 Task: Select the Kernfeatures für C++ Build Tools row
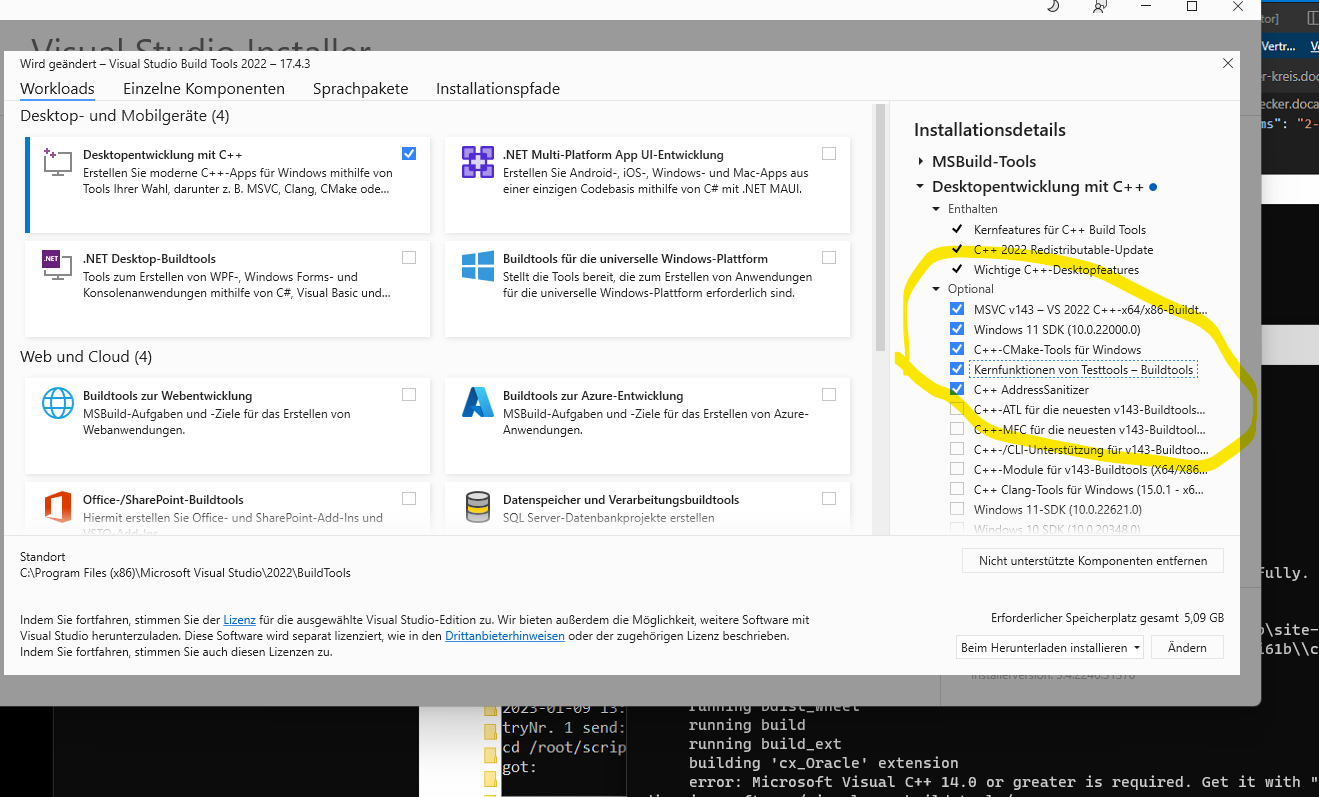(1060, 229)
